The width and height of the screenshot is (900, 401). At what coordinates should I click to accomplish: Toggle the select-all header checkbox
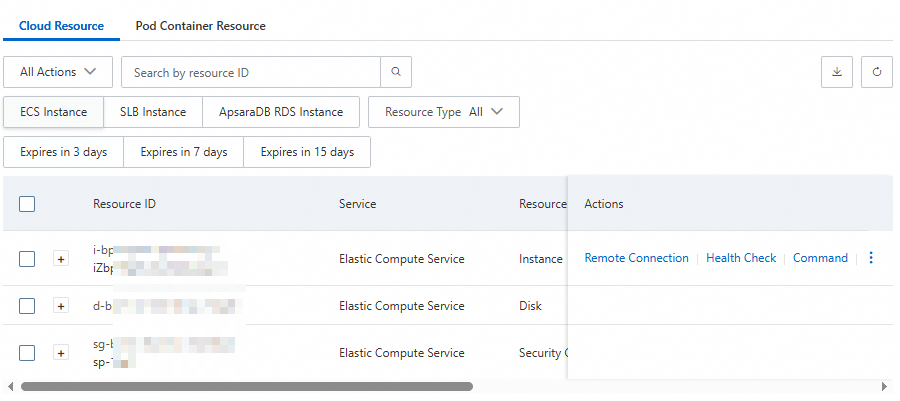click(27, 204)
